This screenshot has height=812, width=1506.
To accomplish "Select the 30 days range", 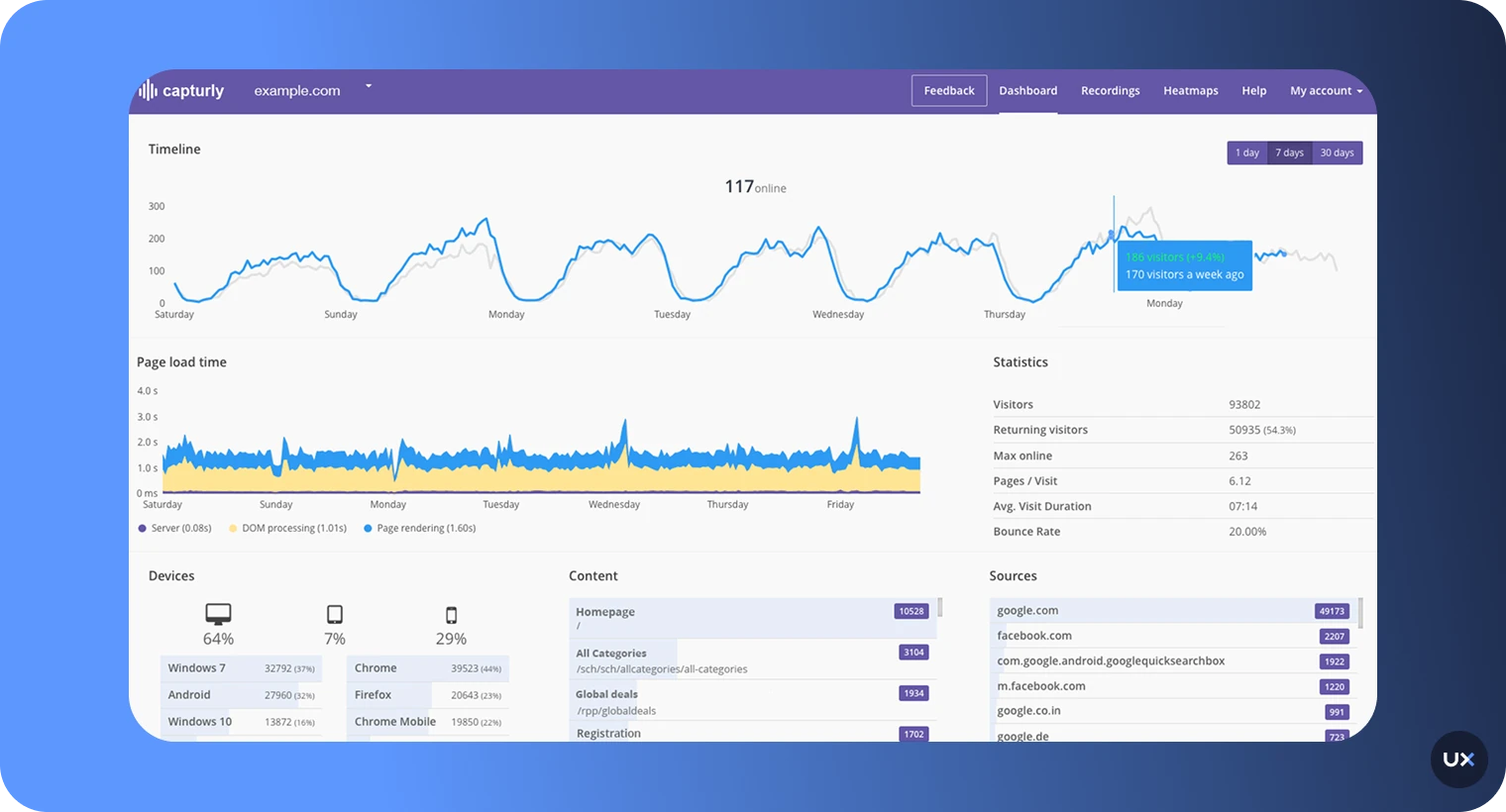I will coord(1337,152).
